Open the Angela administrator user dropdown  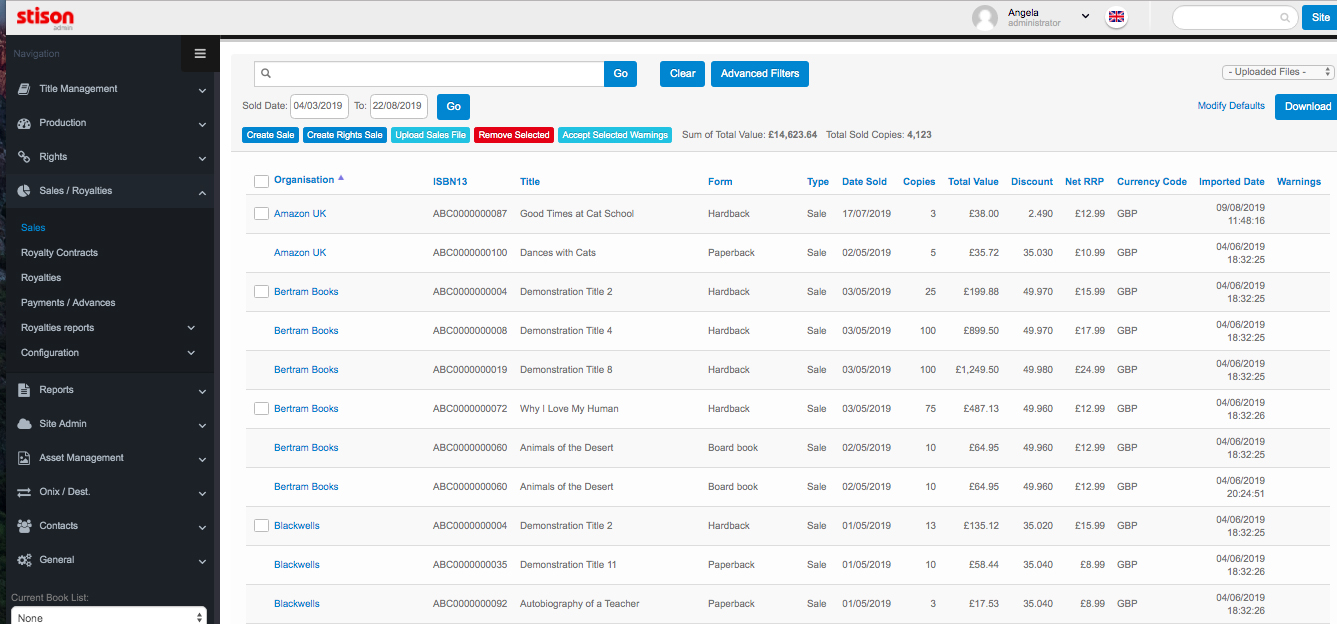click(1085, 17)
